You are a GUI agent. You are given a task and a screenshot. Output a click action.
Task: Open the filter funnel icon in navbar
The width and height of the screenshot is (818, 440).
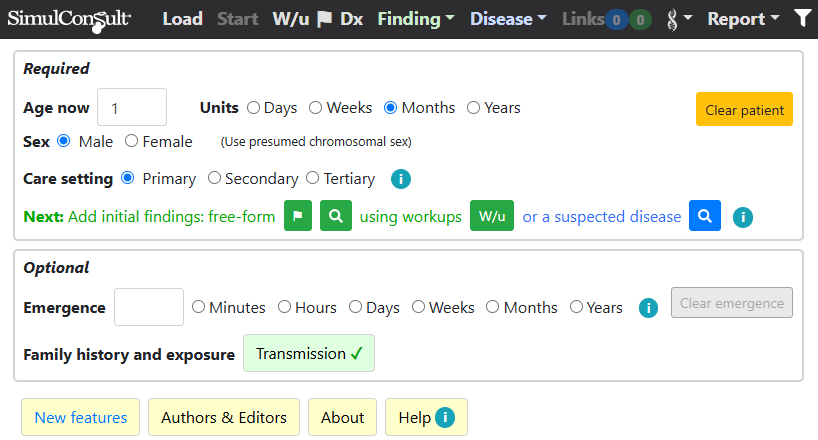pyautogui.click(x=803, y=19)
